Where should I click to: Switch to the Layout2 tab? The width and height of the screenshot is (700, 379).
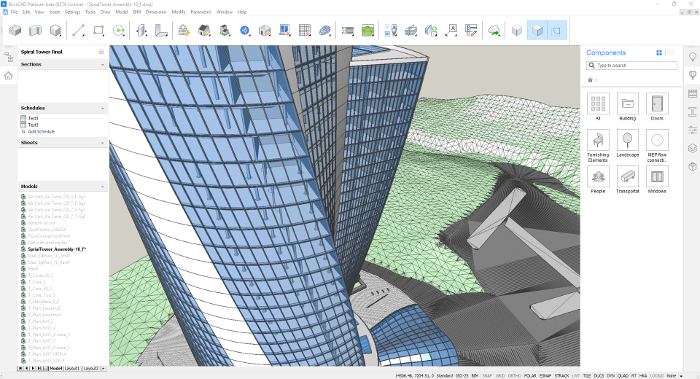click(91, 368)
